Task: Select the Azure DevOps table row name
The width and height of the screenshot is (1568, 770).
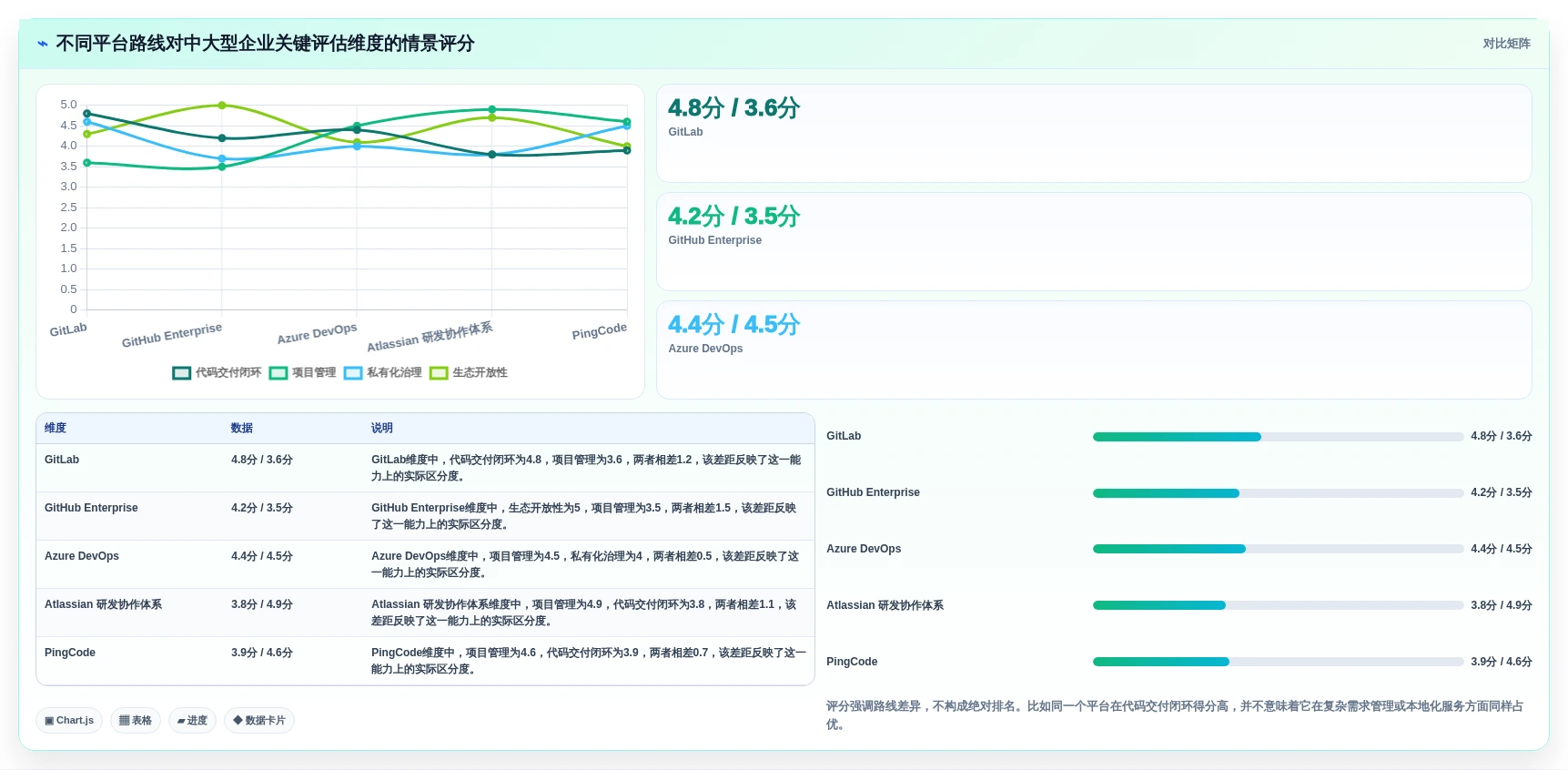Action: click(82, 557)
